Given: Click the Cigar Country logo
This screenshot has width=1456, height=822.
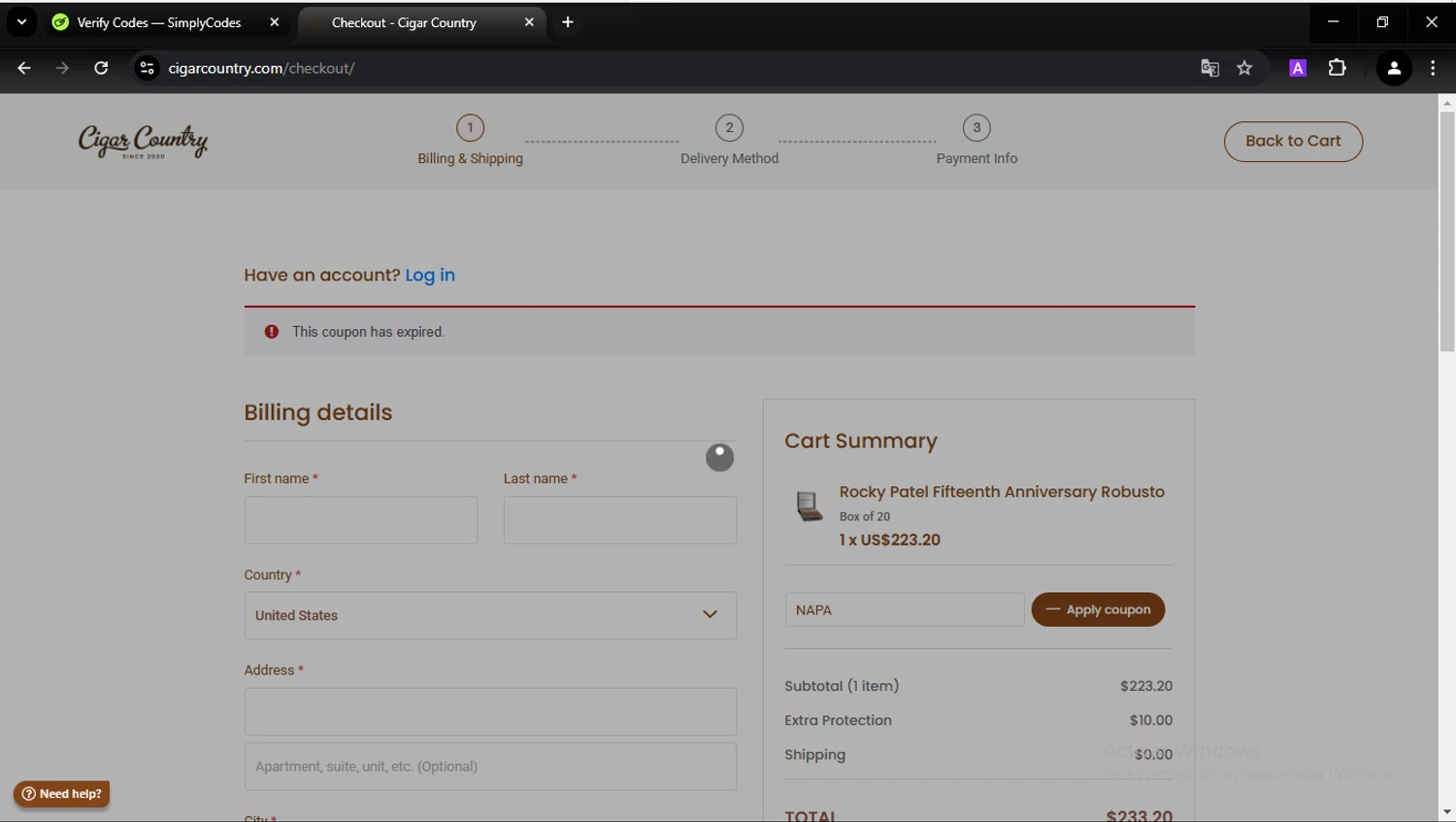Looking at the screenshot, I should click(143, 142).
